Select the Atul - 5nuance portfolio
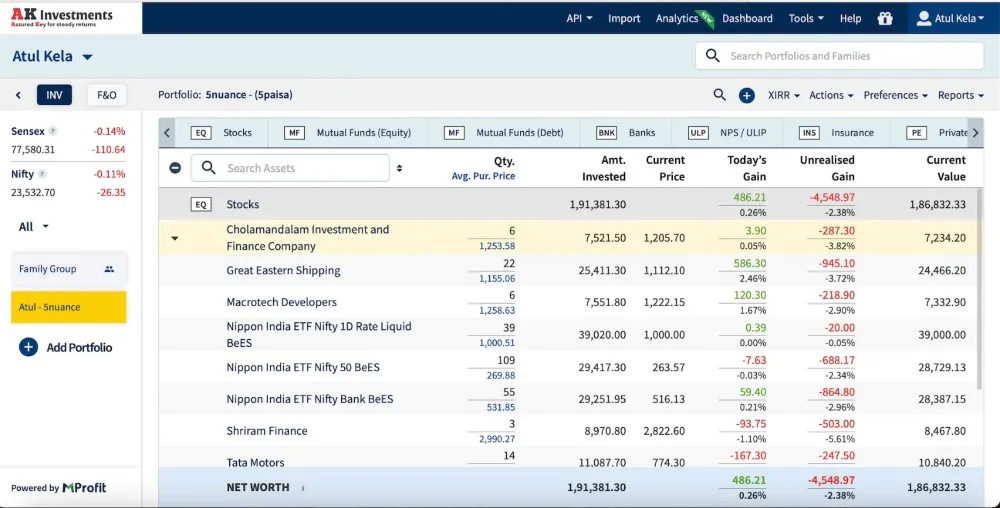Image resolution: width=1000 pixels, height=508 pixels. tap(69, 307)
